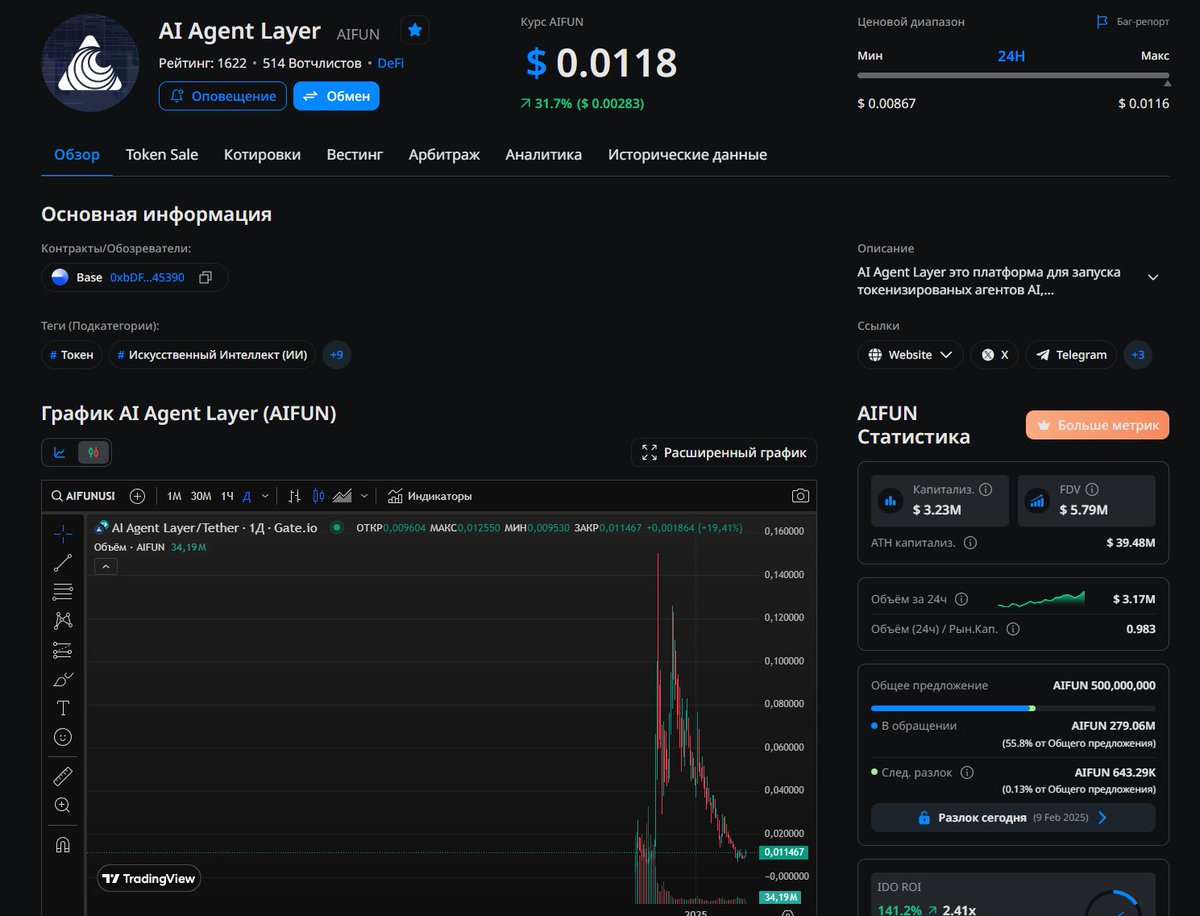Switch the chart view toggle to line mode

tap(60, 452)
